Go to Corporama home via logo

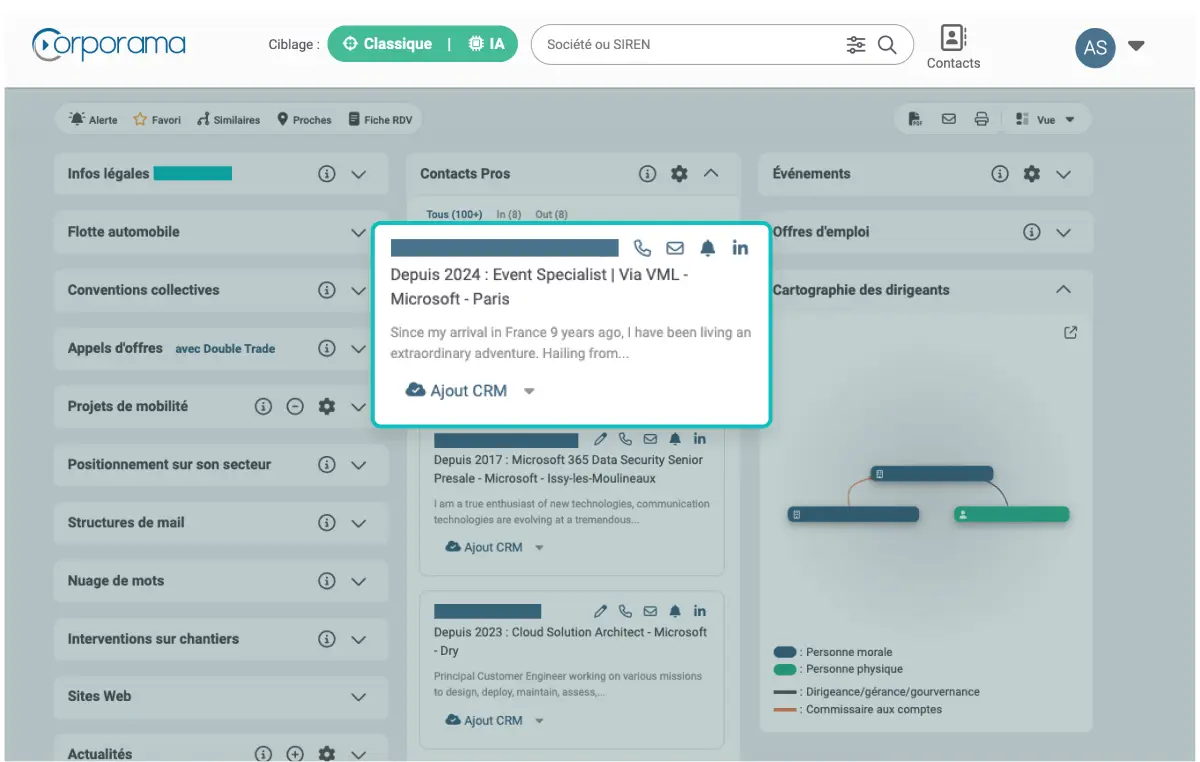point(108,45)
